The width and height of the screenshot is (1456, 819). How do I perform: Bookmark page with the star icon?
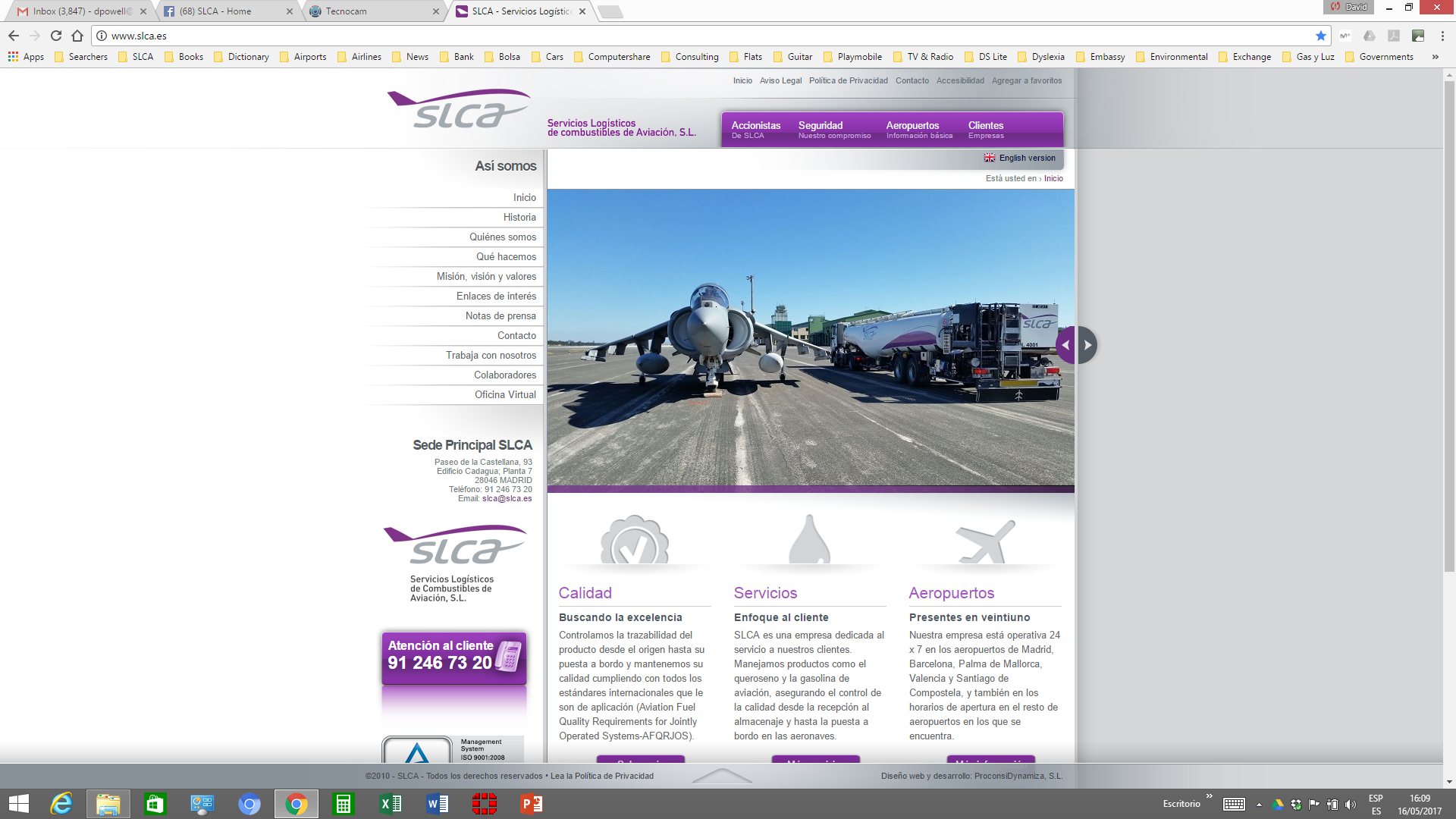pos(1321,36)
